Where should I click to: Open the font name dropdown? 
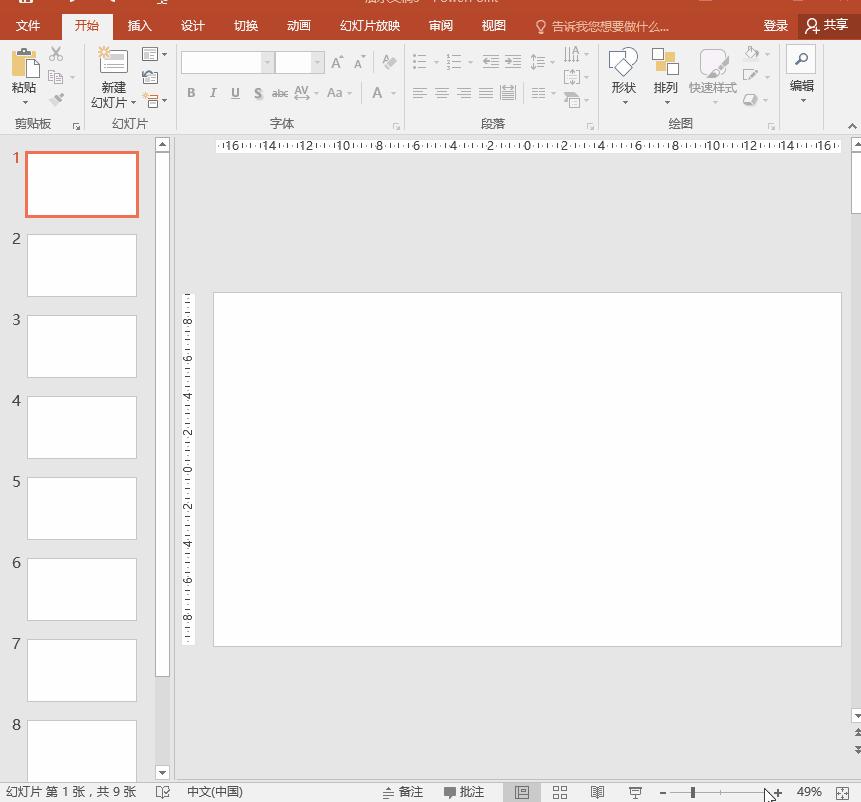[267, 63]
